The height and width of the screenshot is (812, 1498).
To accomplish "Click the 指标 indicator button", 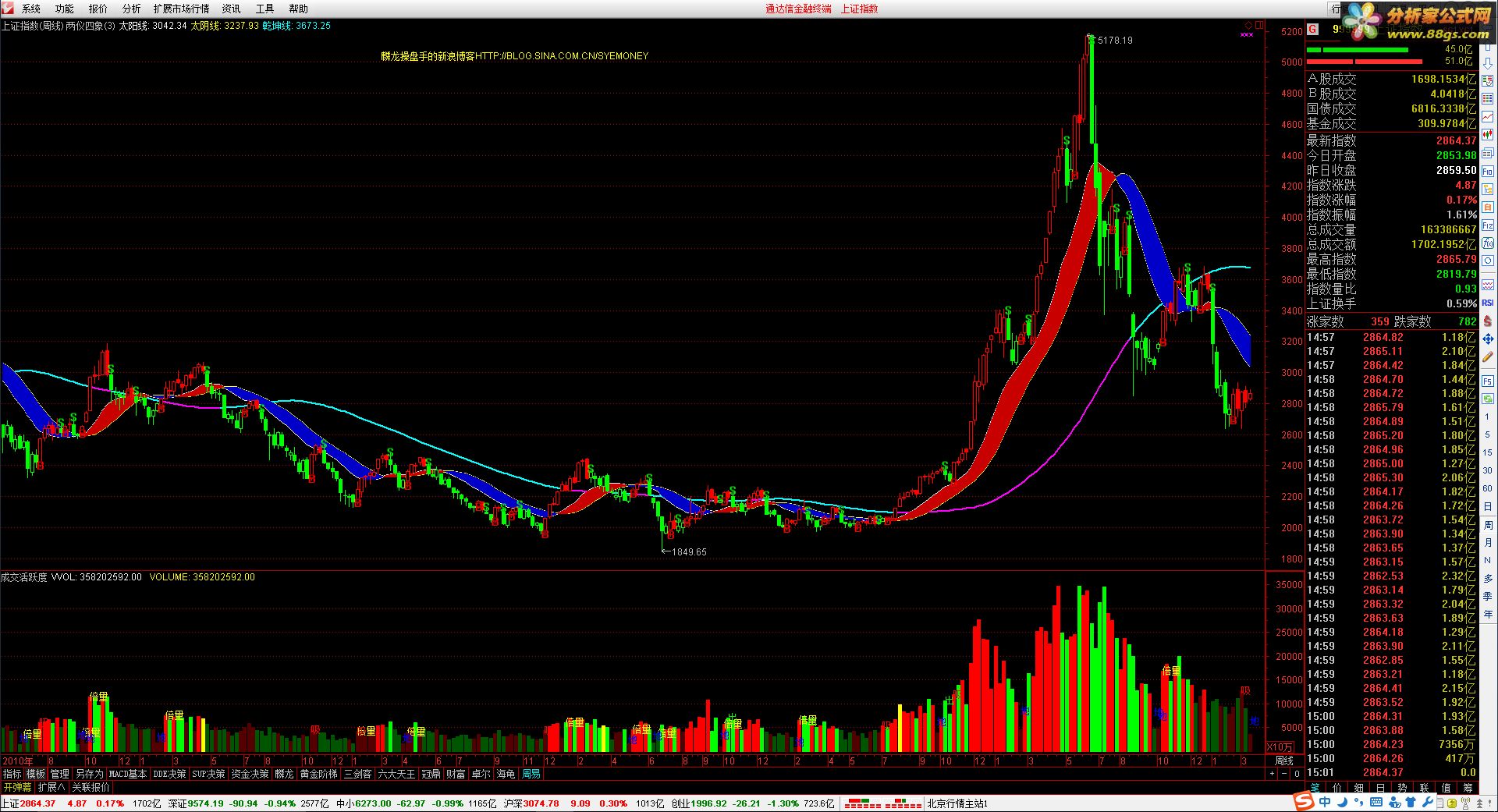I will pyautogui.click(x=12, y=774).
